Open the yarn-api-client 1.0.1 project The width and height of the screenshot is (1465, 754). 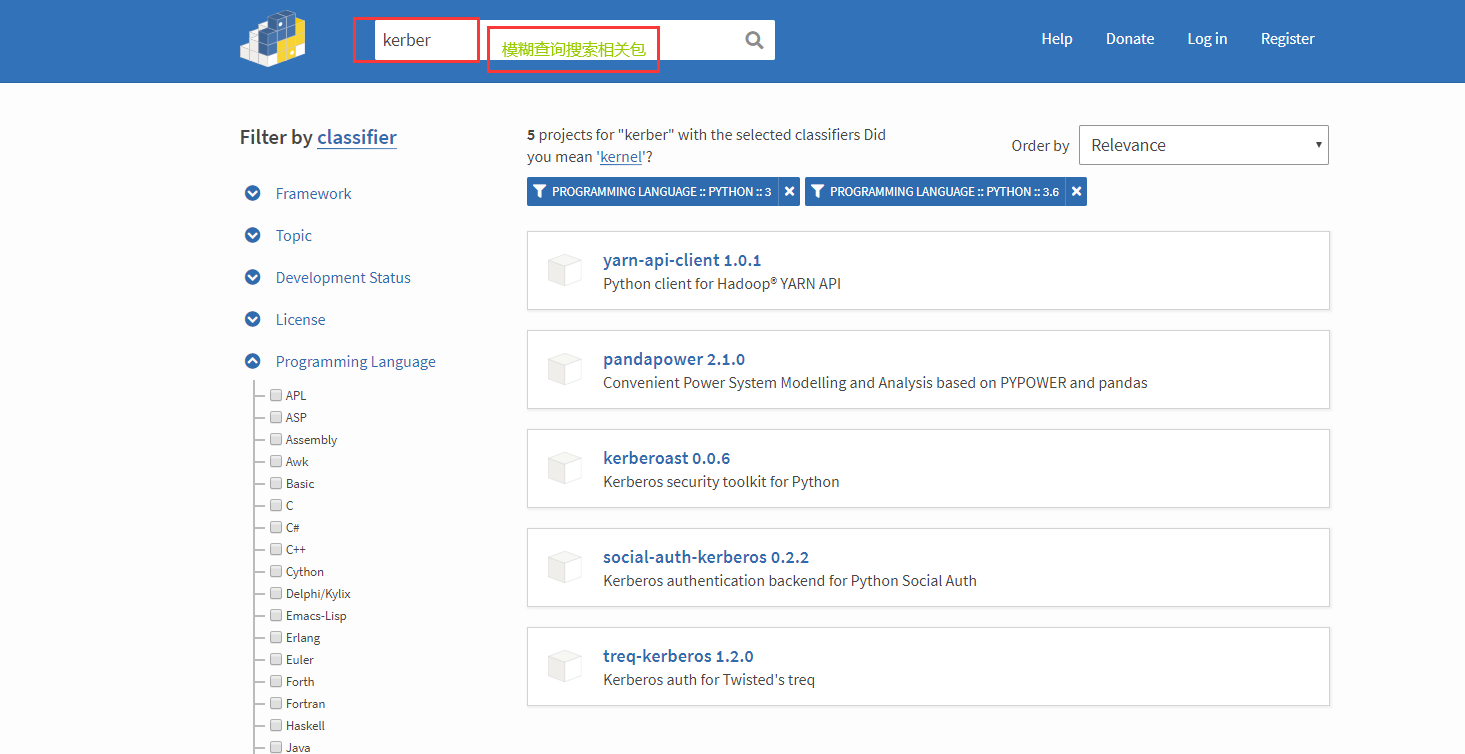[x=682, y=260]
